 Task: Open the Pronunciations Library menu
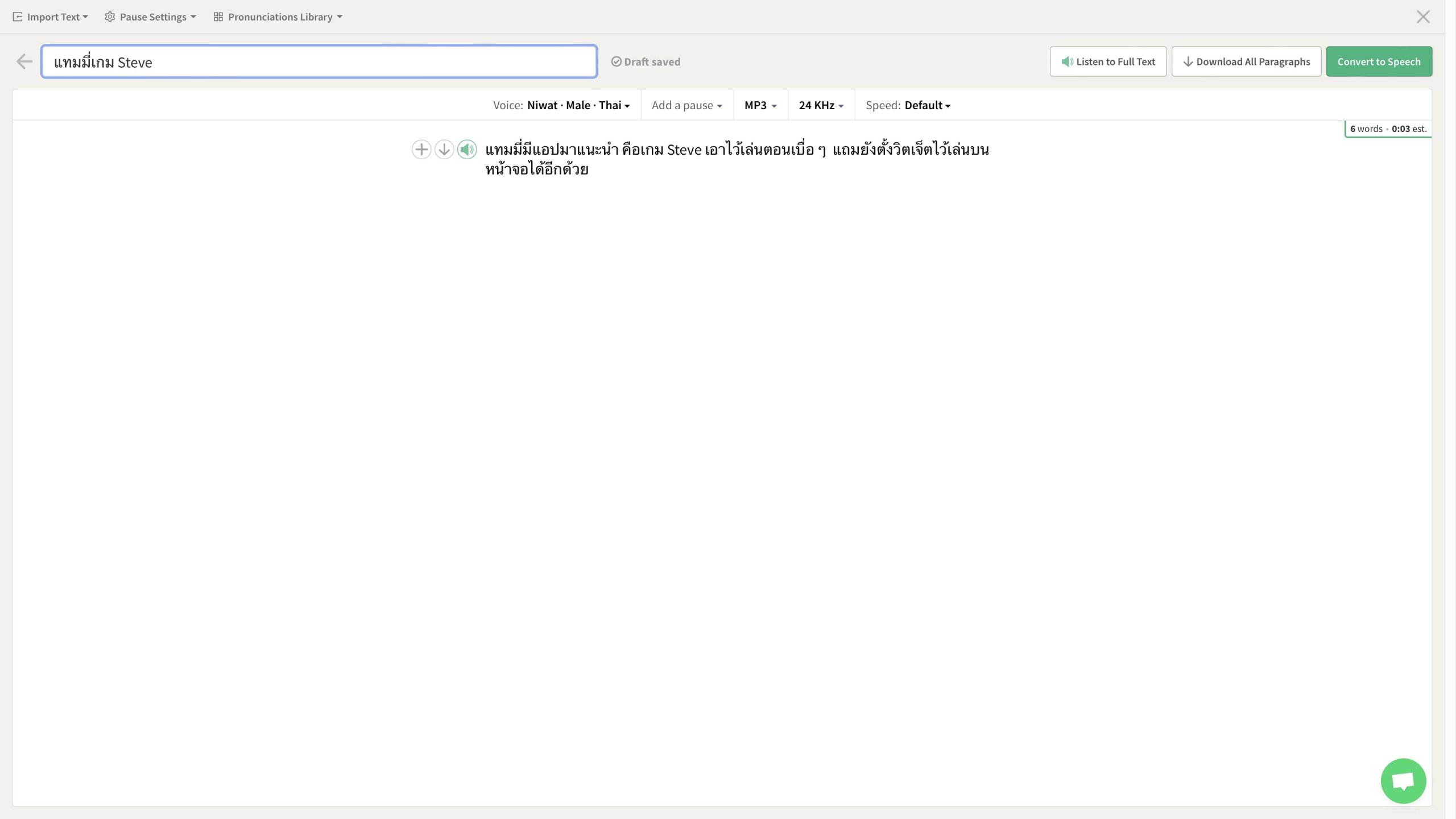point(280,17)
